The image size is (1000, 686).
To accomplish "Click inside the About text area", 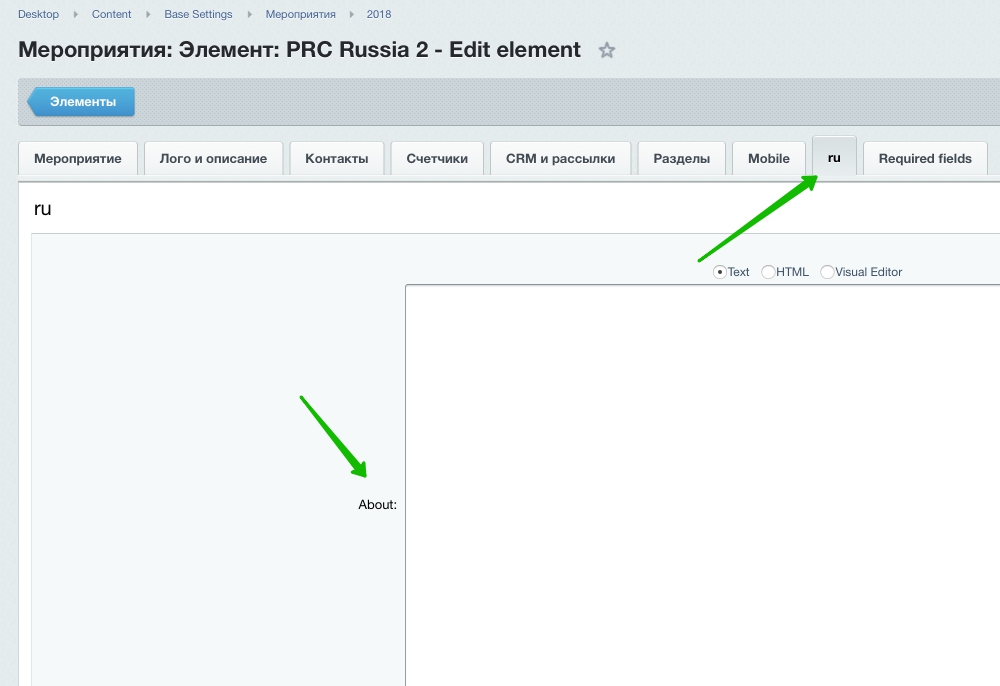I will click(x=700, y=480).
